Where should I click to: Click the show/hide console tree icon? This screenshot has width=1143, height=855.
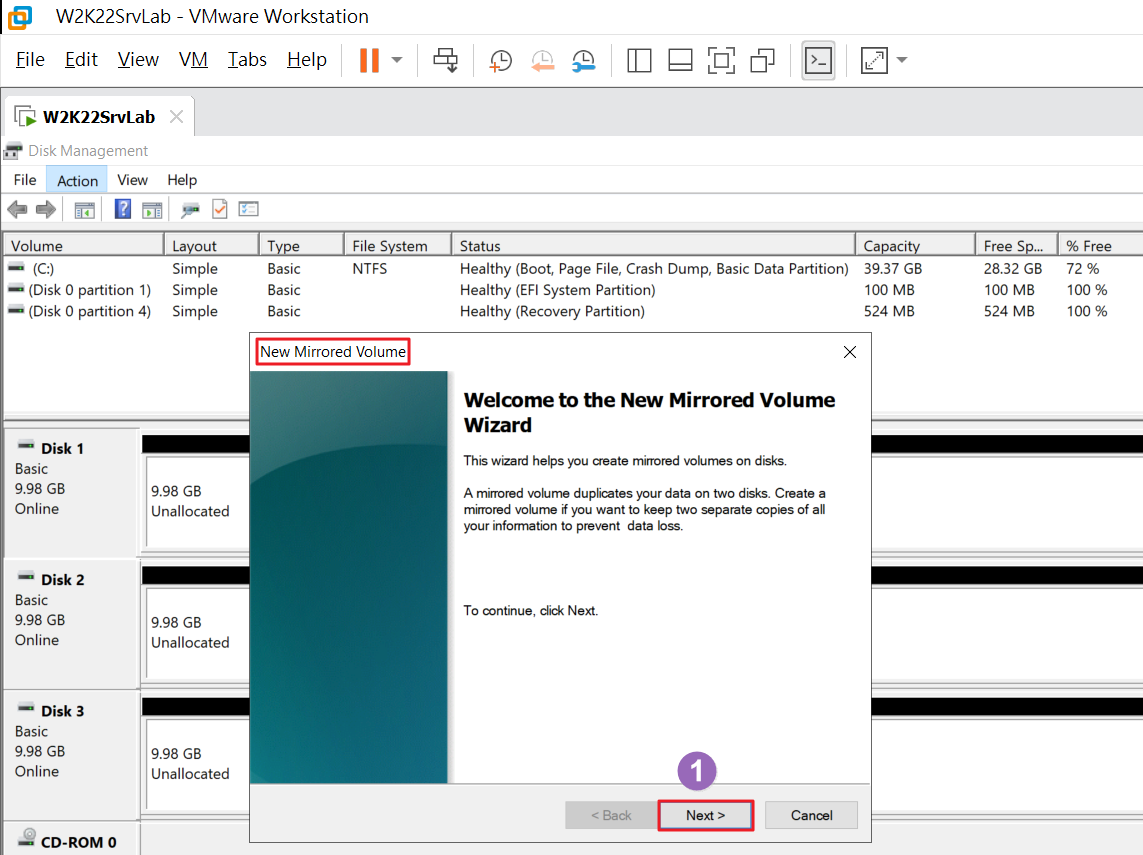(x=85, y=210)
